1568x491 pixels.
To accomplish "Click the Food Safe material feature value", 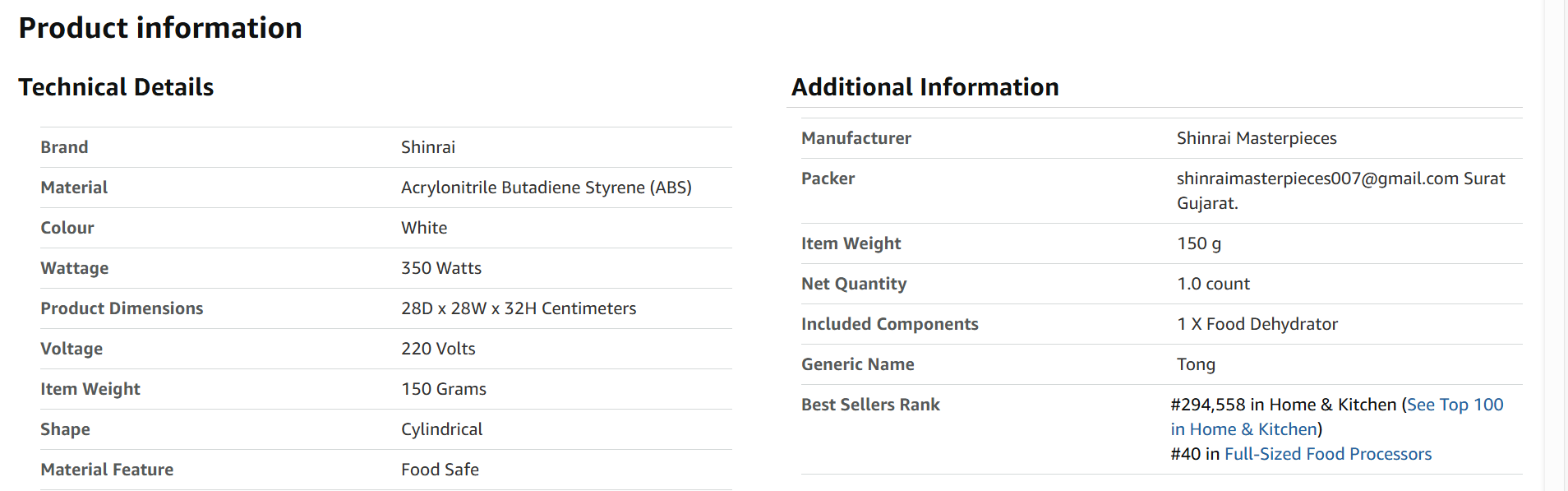I will [x=440, y=470].
